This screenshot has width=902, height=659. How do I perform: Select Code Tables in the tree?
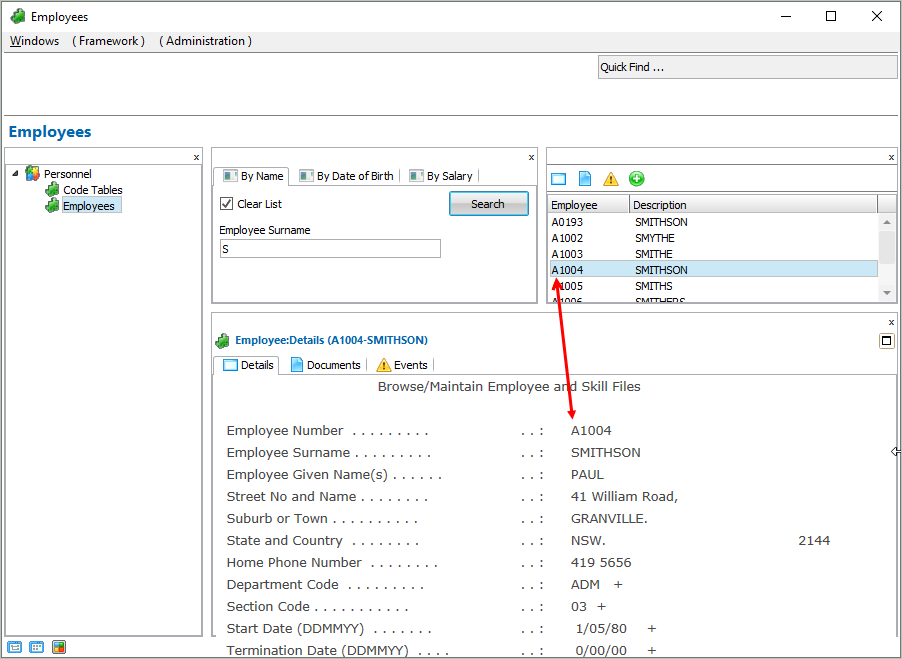tap(92, 190)
